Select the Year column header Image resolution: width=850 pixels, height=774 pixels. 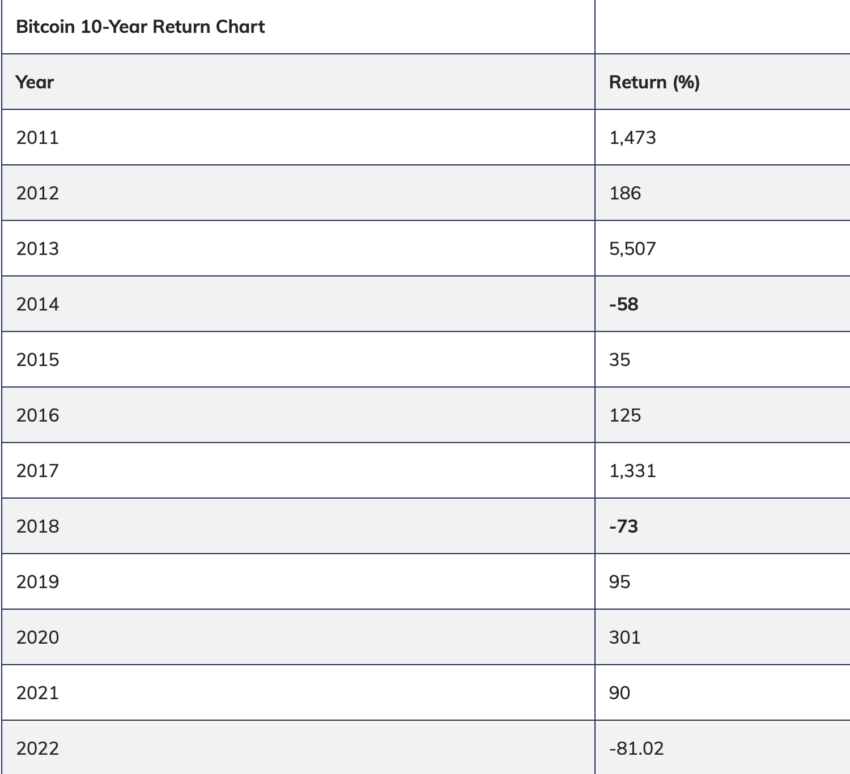(35, 82)
